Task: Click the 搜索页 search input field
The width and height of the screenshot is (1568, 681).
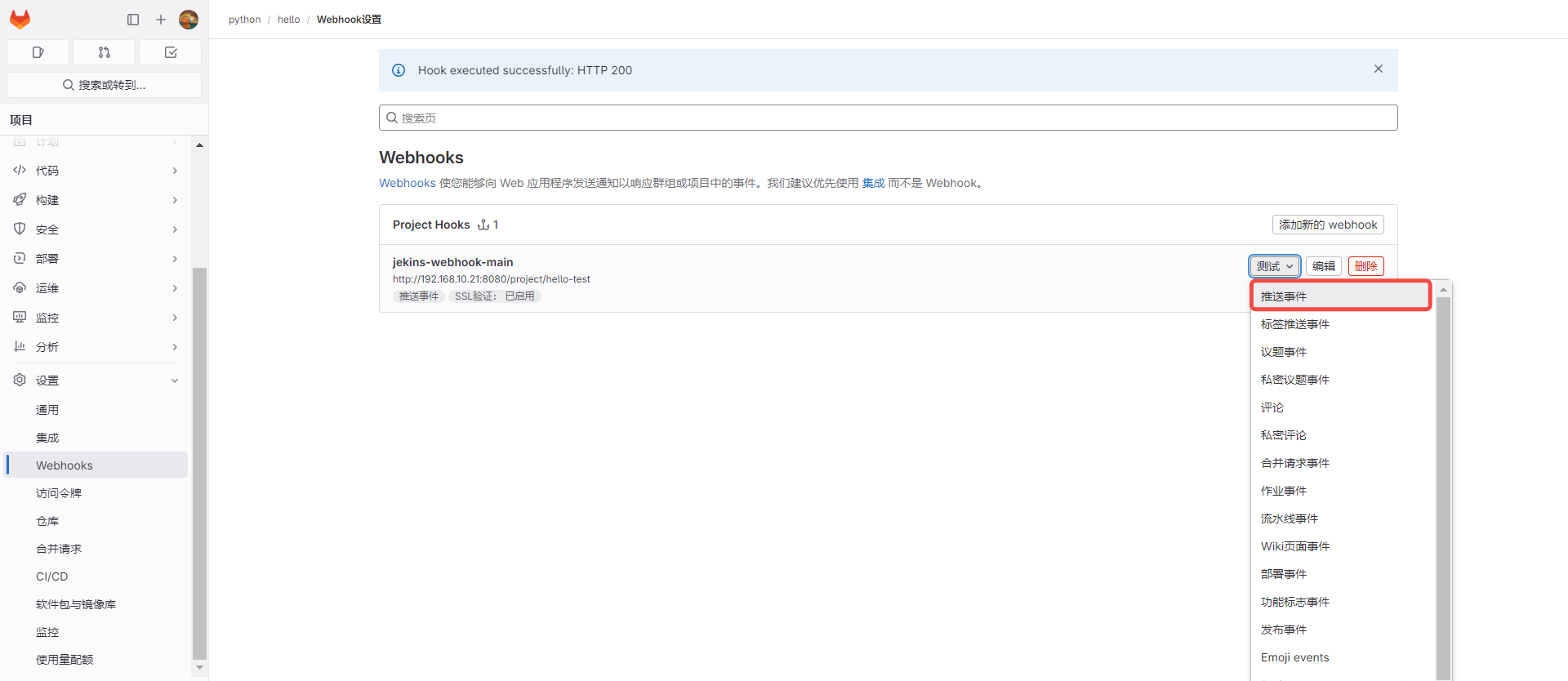Action: click(888, 118)
